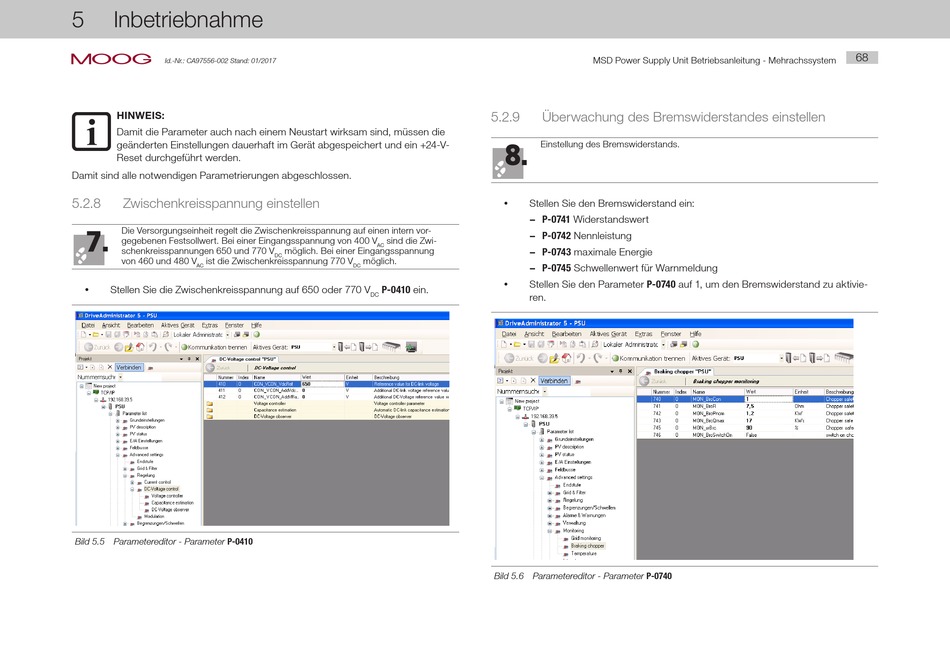Screen dimensions: 950x672
Task: Click open folder icon in DC-Voltage control window toolbar
Action: click(95, 334)
